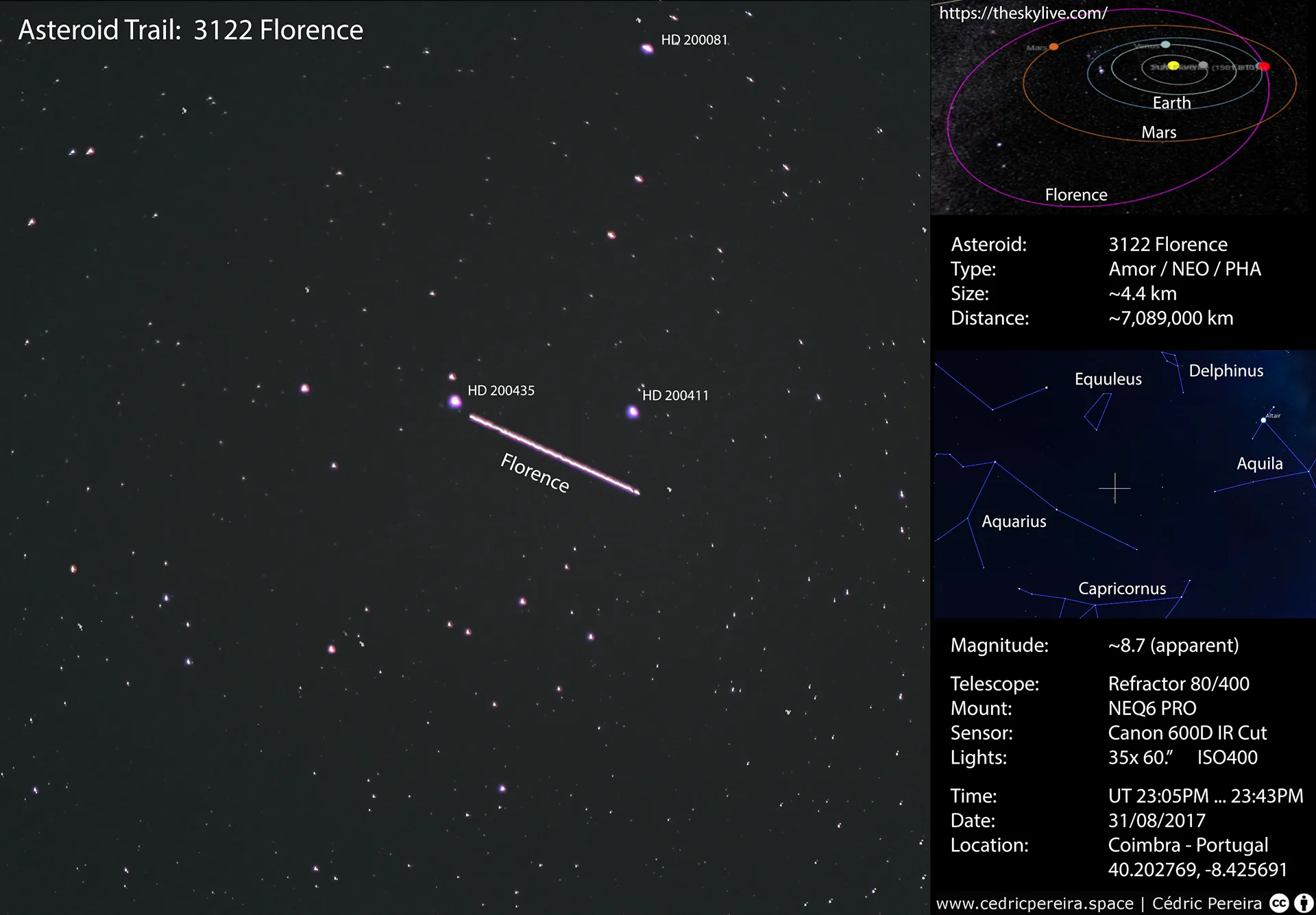Click the crosshair marker on constellation map
Viewport: 1316px width, 915px height.
coord(1114,488)
